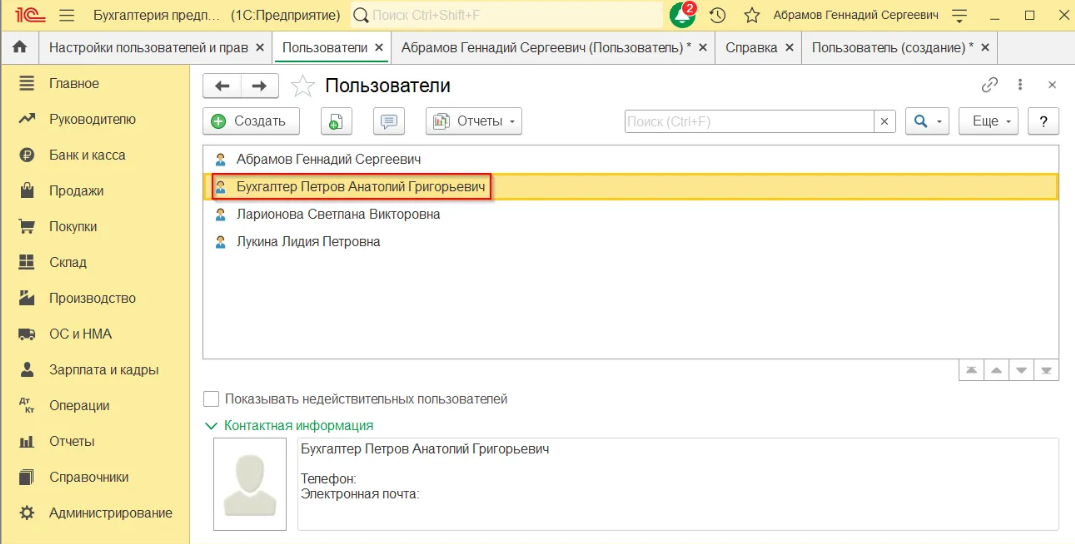The height and width of the screenshot is (544, 1075).
Task: Open the notifications bell icon
Action: pyautogui.click(x=682, y=16)
